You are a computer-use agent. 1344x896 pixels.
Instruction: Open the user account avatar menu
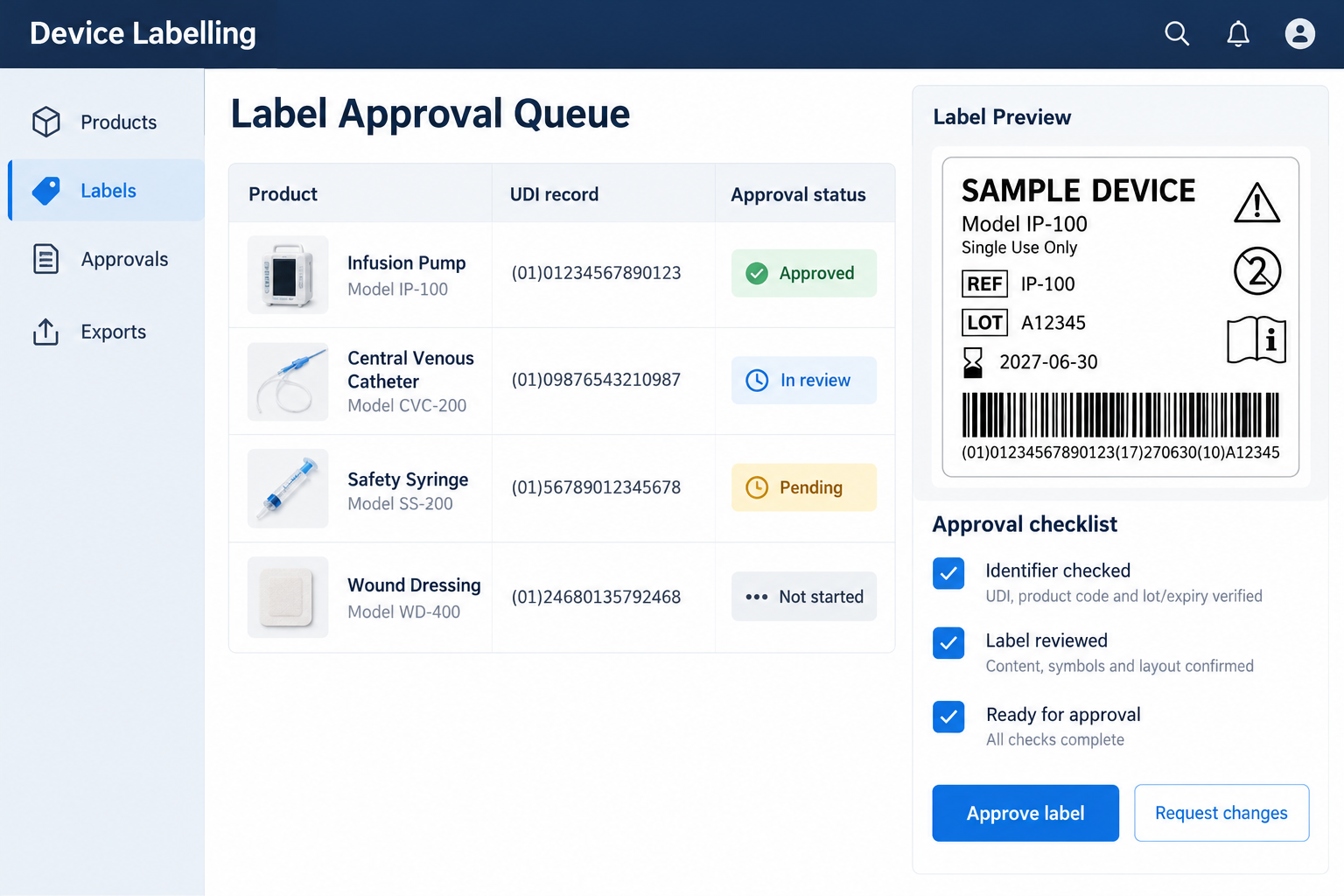[1300, 34]
